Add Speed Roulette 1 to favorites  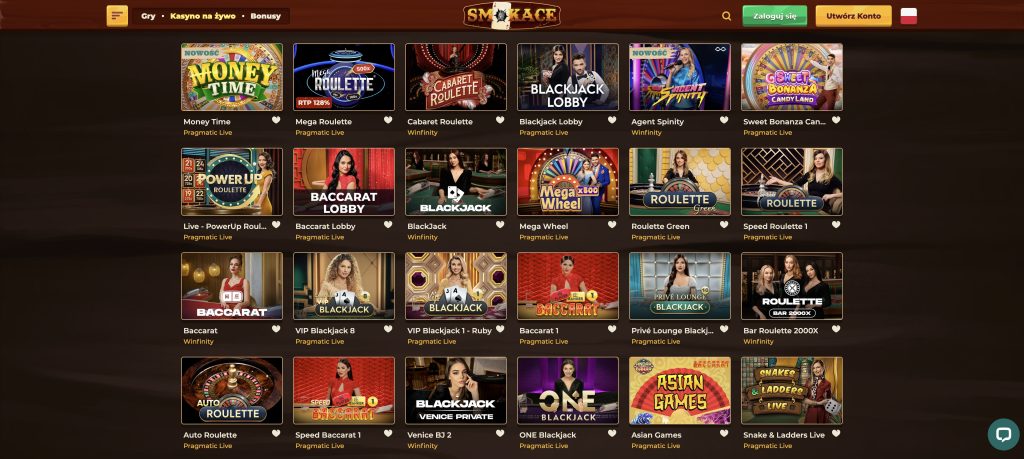[836, 225]
